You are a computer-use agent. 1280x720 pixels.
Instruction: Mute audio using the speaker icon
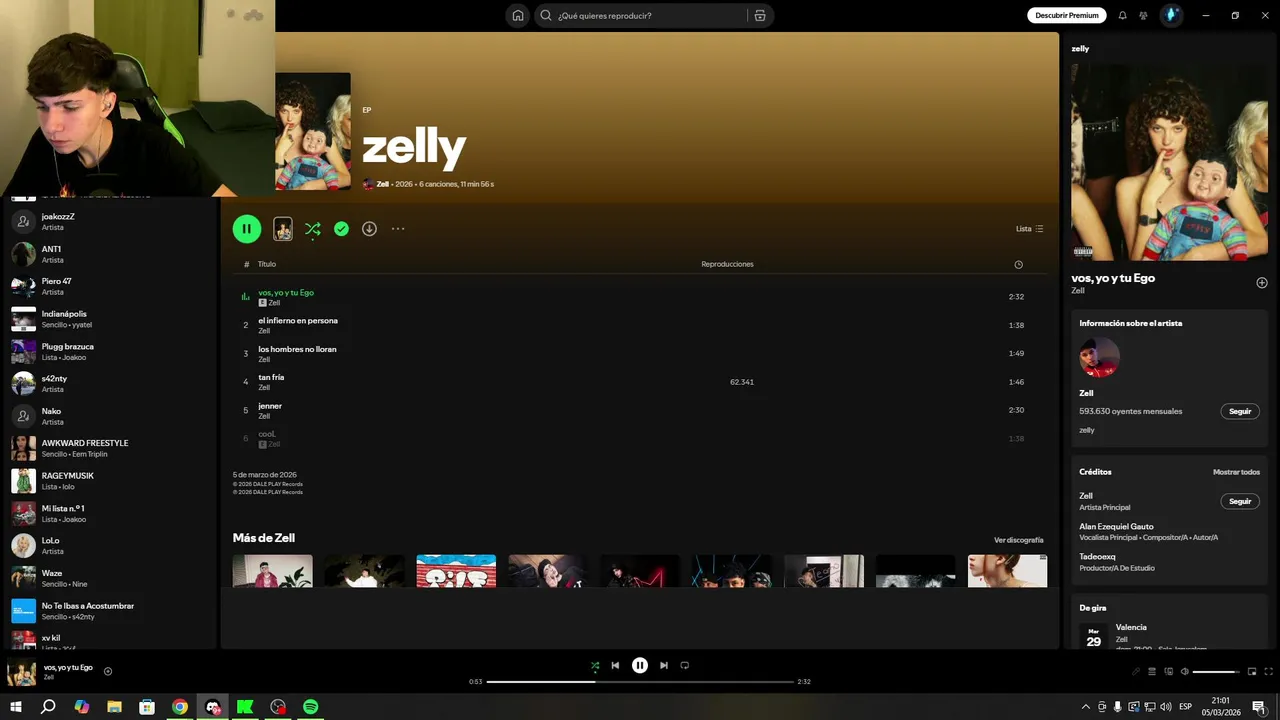pyautogui.click(x=1185, y=672)
